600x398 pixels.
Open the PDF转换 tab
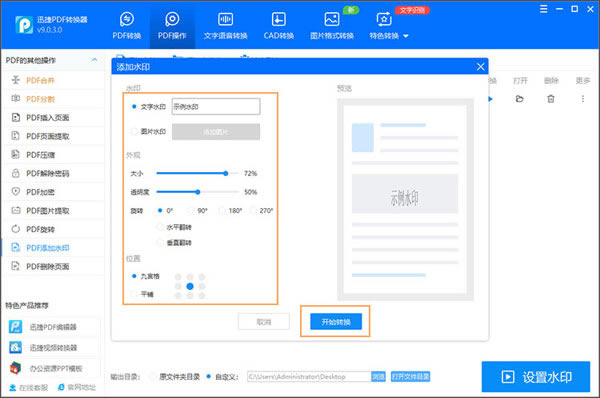tap(127, 25)
